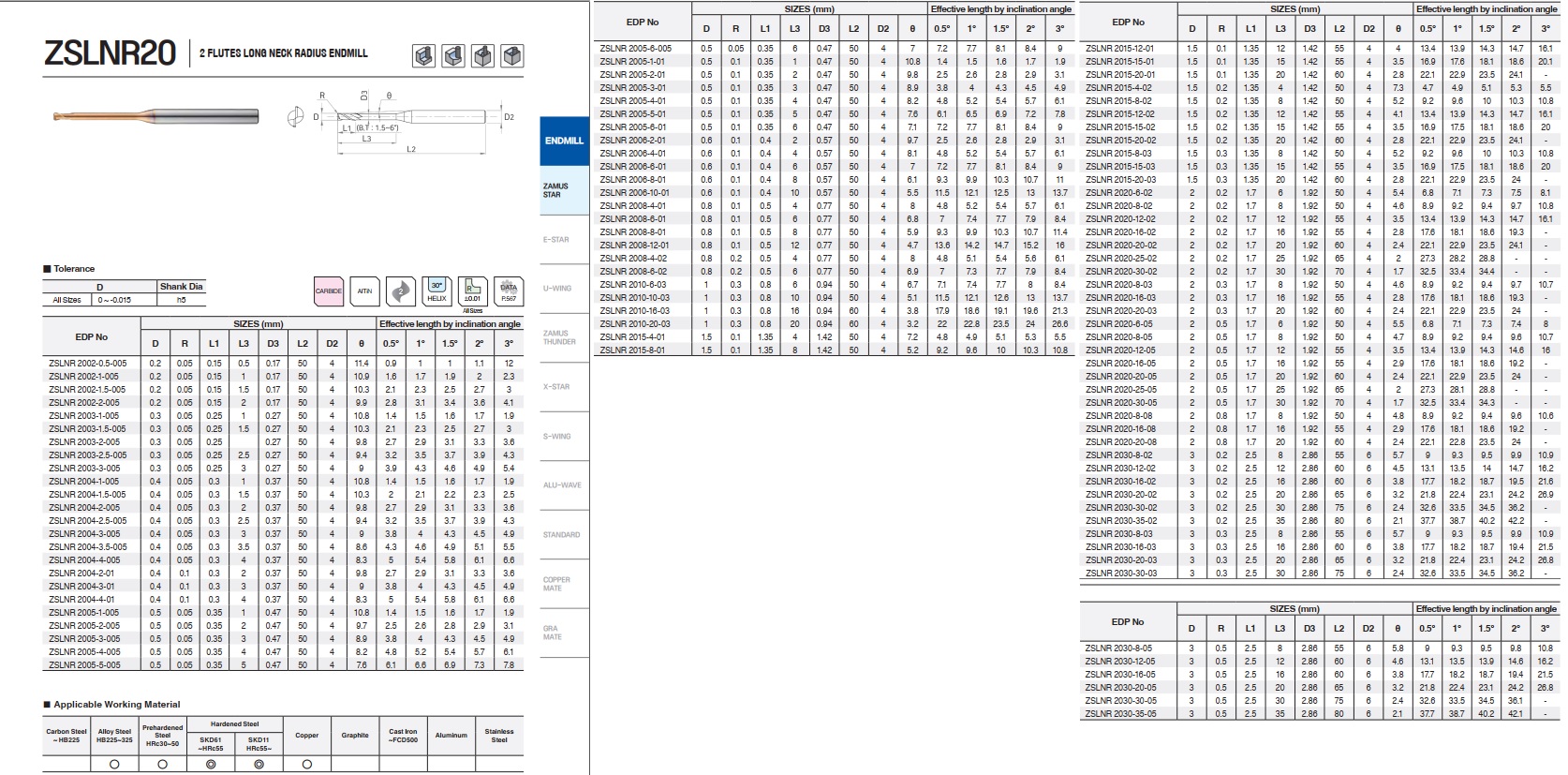This screenshot has height=775, width=1568.
Task: Select the ZSLNR 2030-35-05 row label
Action: (1120, 714)
